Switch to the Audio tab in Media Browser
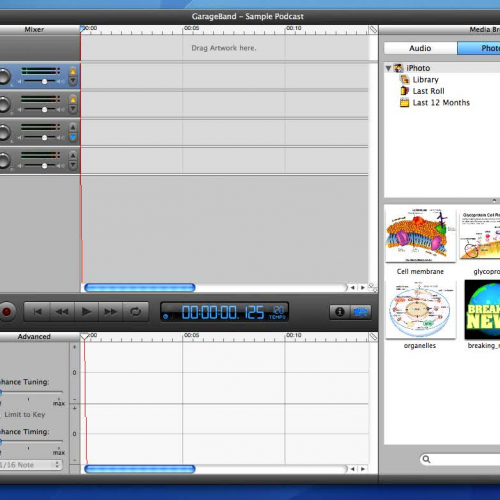Image resolution: width=500 pixels, height=500 pixels. tap(420, 48)
